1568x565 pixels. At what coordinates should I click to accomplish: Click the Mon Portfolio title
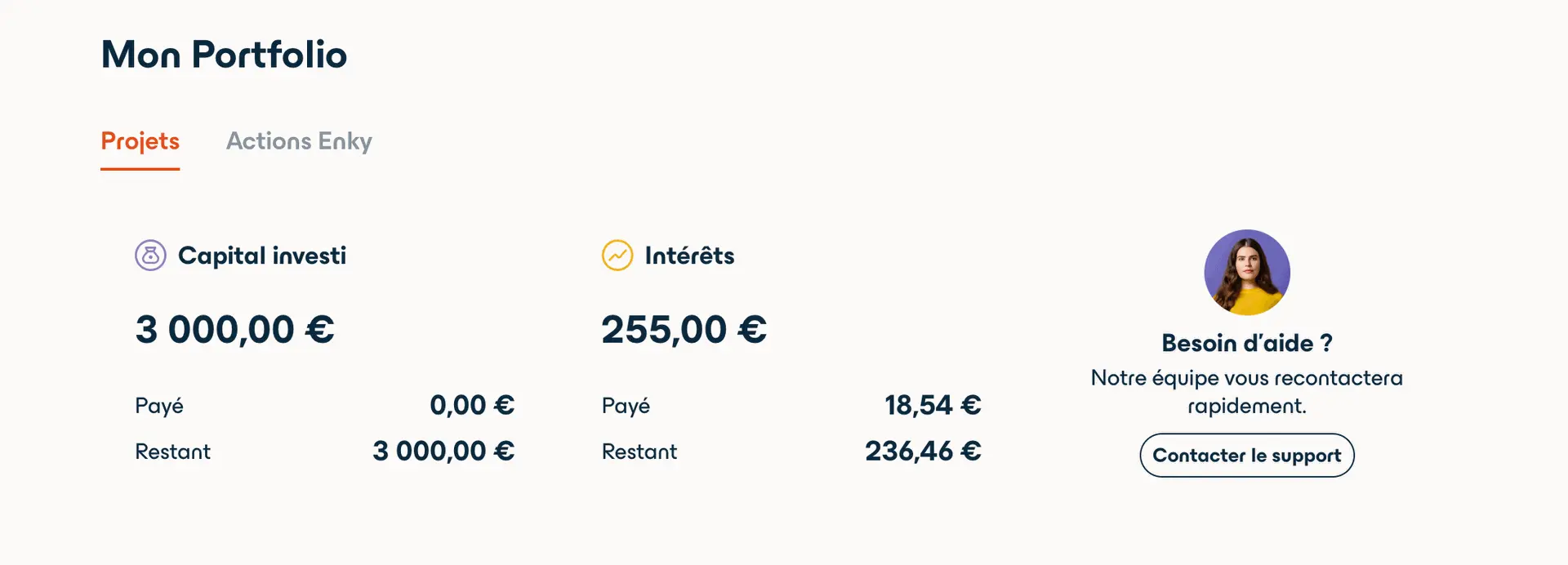224,55
